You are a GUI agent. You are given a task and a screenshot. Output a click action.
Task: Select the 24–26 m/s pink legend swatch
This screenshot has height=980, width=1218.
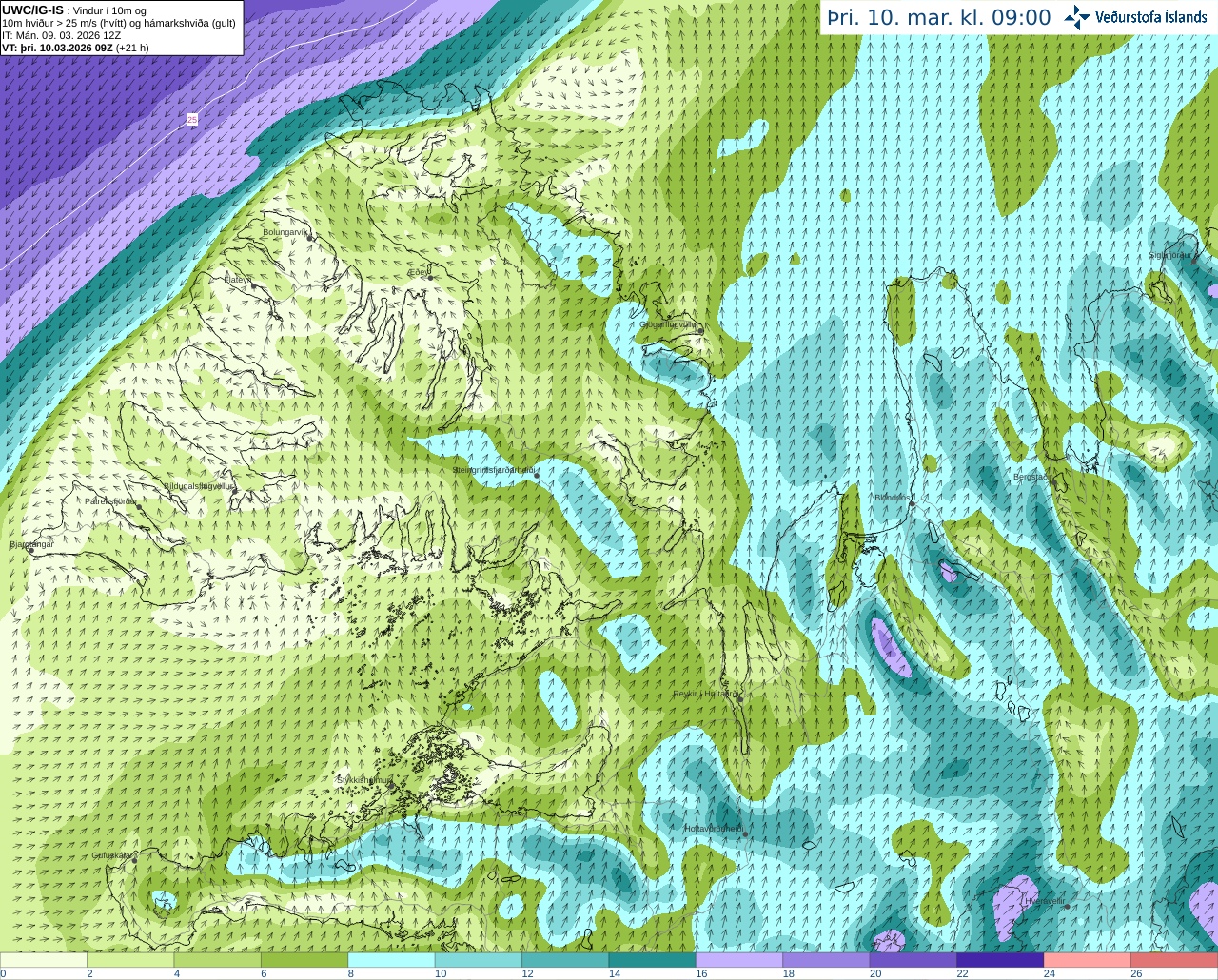(1088, 960)
